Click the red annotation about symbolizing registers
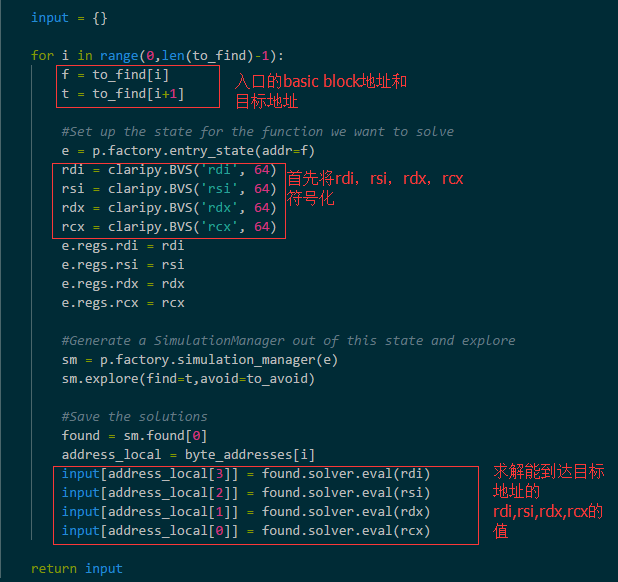The width and height of the screenshot is (618, 582). tap(375, 189)
